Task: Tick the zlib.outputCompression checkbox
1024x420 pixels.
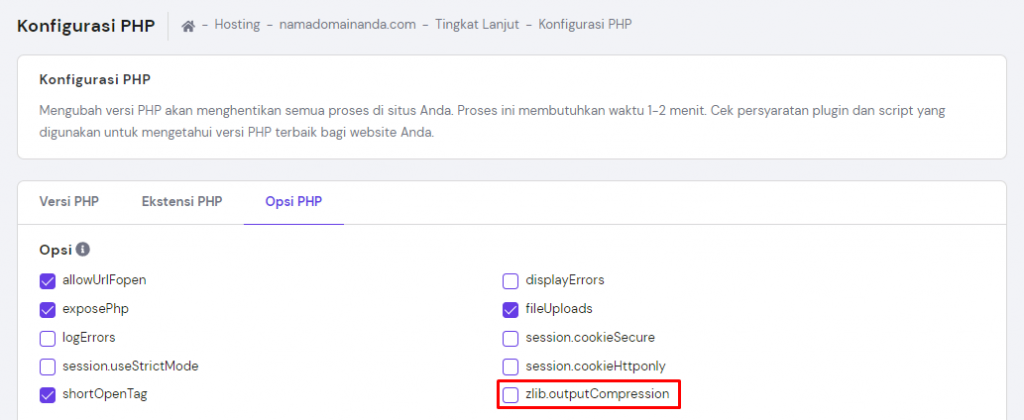Action: click(510, 395)
